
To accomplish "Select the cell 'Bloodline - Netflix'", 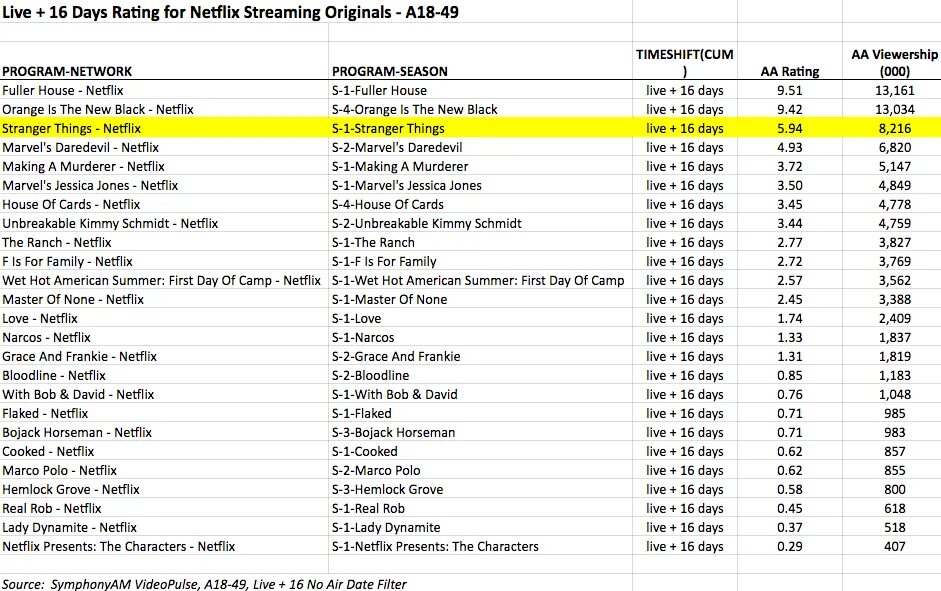I will (x=53, y=376).
